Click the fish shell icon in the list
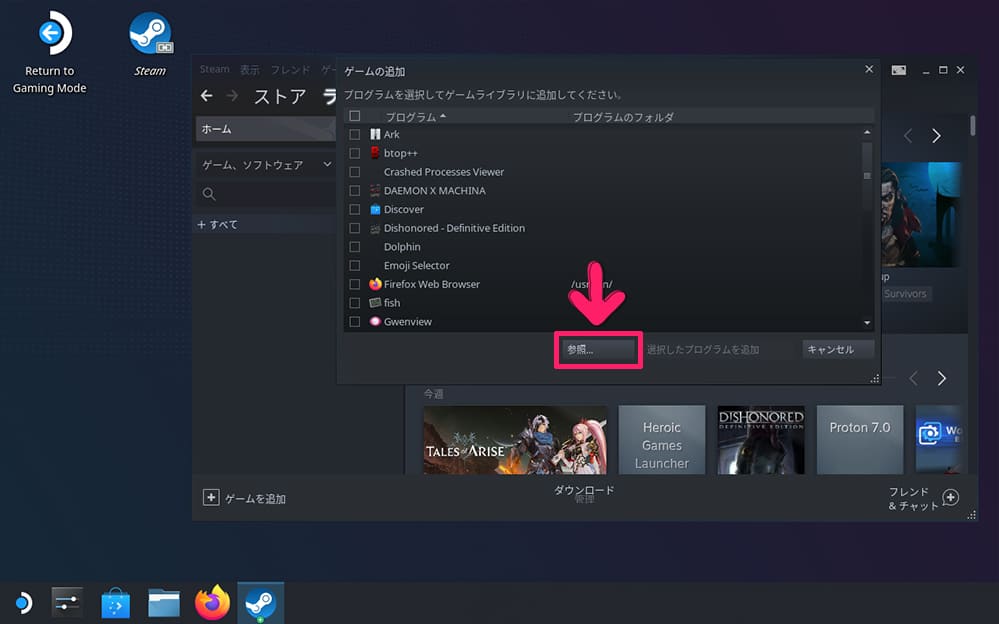This screenshot has width=999, height=624. (375, 303)
